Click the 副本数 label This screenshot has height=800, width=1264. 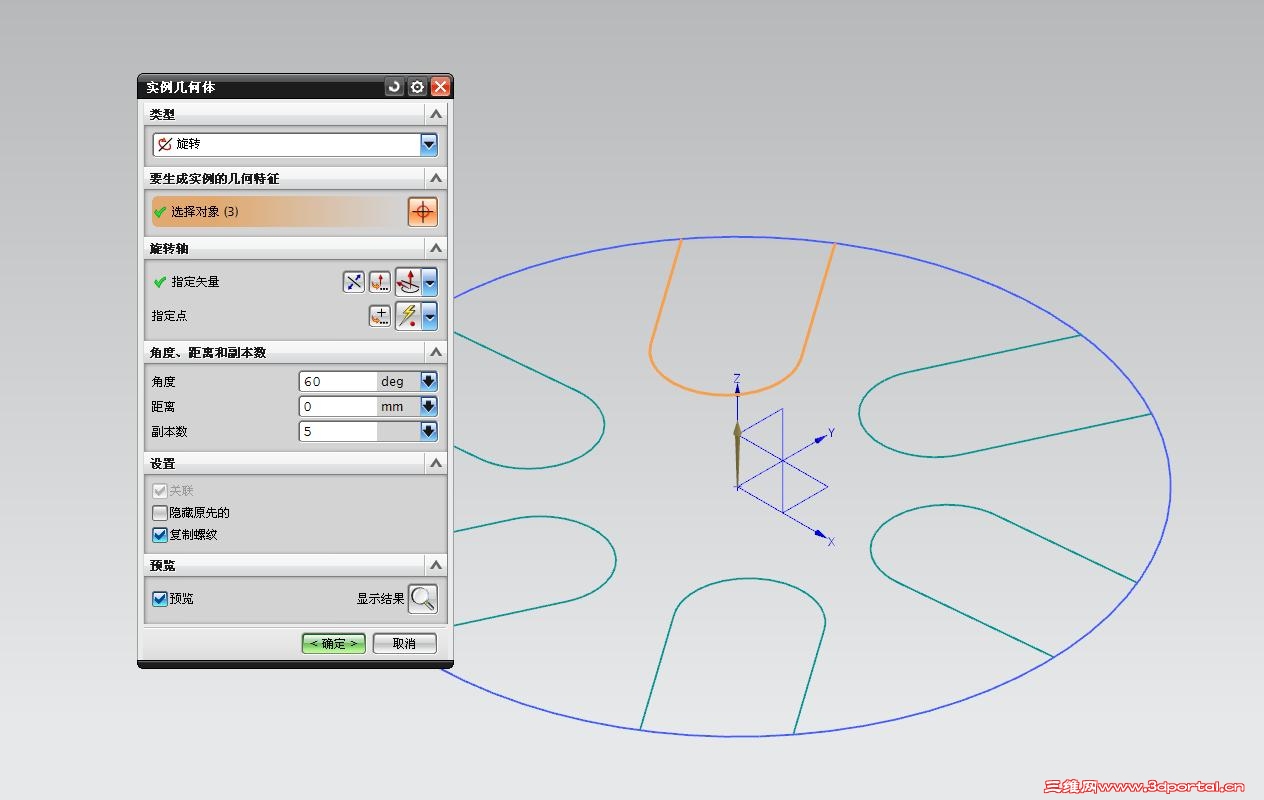point(170,432)
